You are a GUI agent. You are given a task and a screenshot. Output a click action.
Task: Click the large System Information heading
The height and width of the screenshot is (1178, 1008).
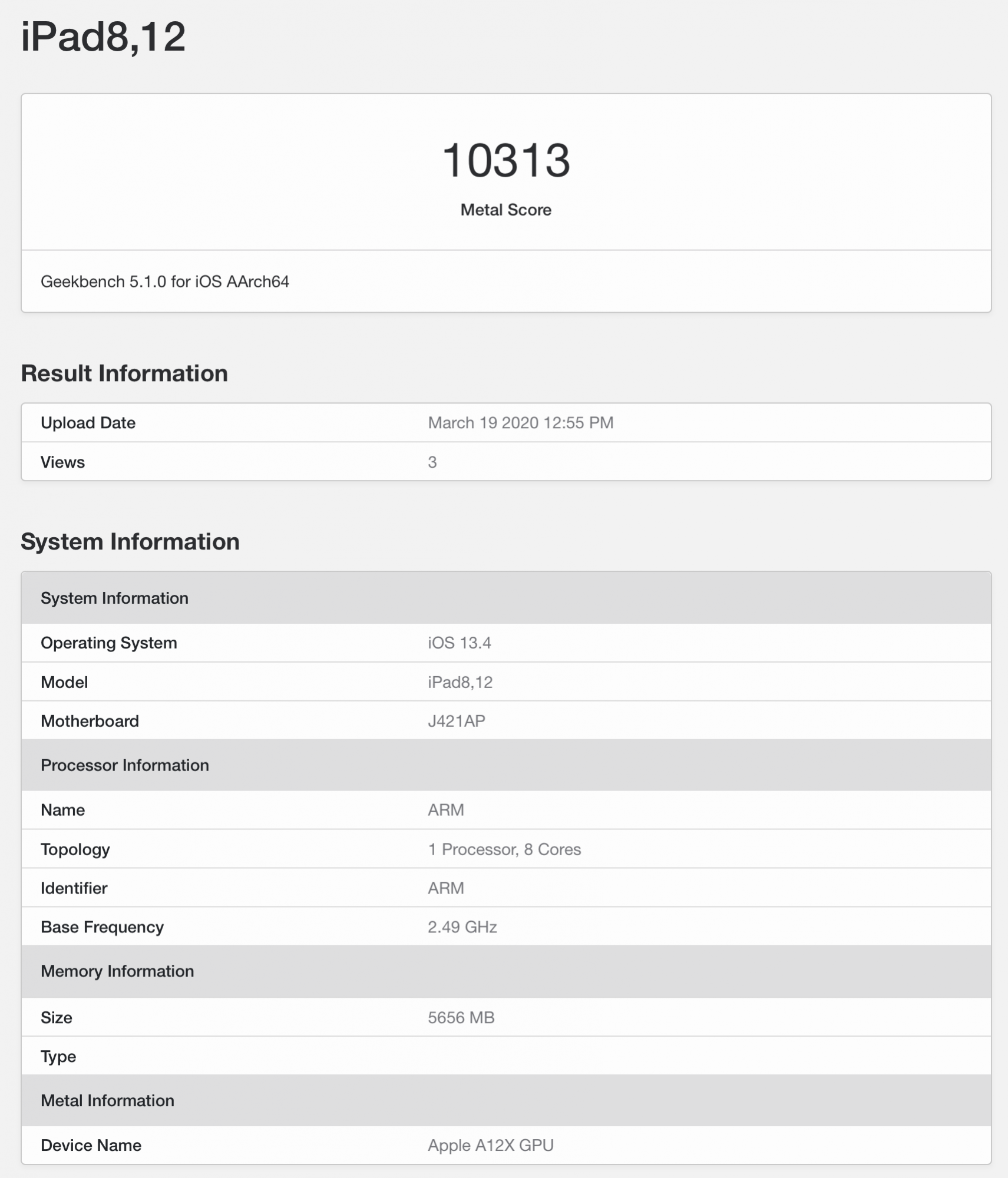click(130, 542)
